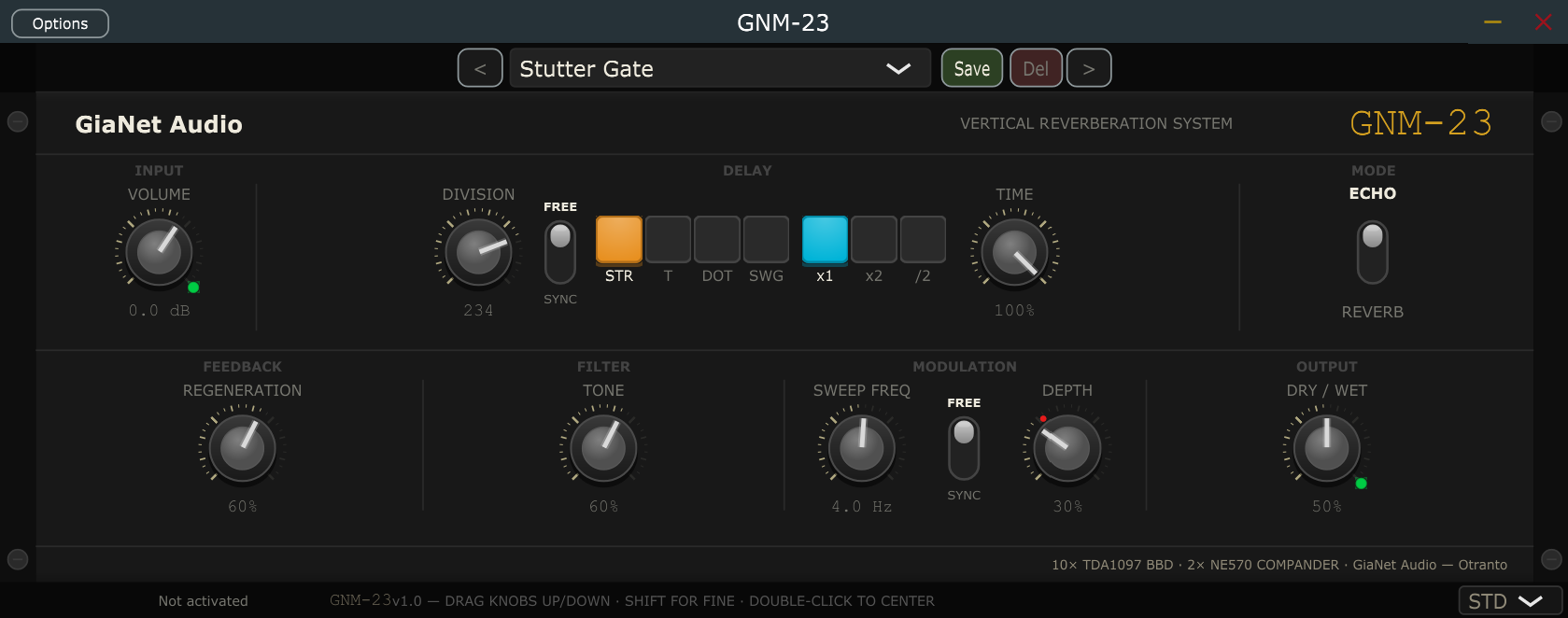Flip the ECHO/REVERB mode switch
The image size is (1568, 618).
coord(1372,252)
